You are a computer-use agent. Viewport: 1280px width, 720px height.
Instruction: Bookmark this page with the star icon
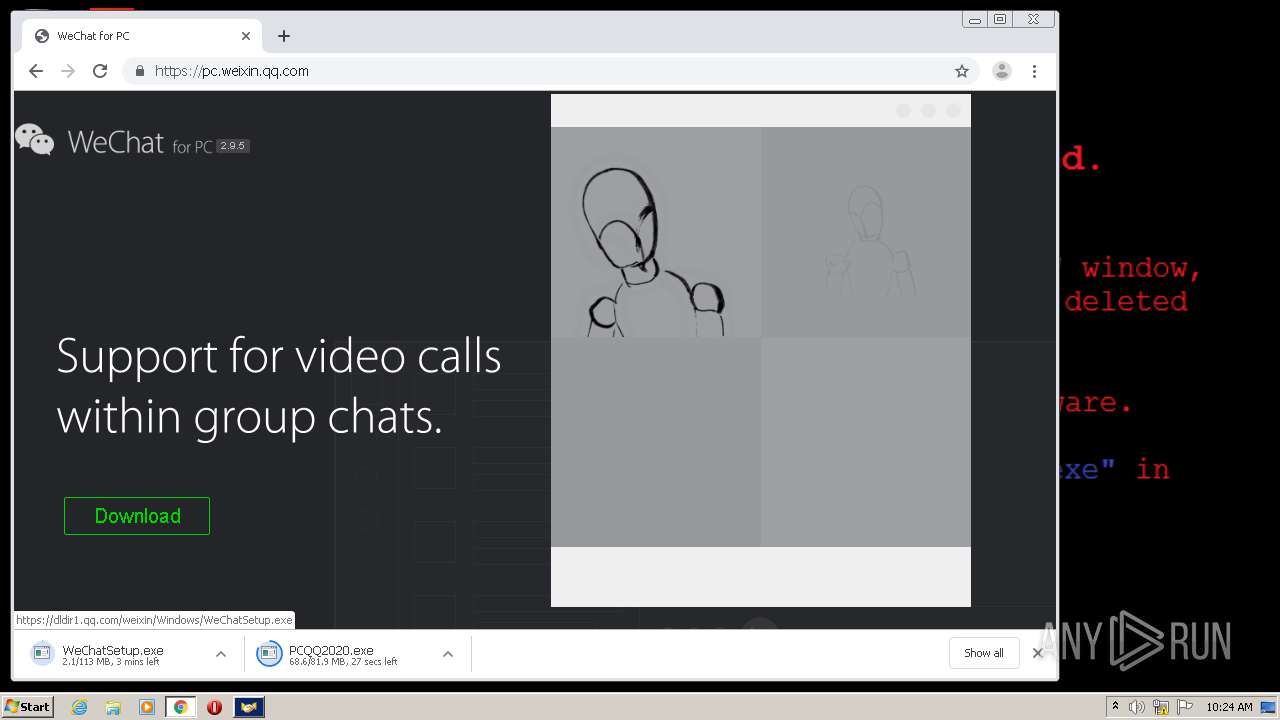(x=962, y=71)
